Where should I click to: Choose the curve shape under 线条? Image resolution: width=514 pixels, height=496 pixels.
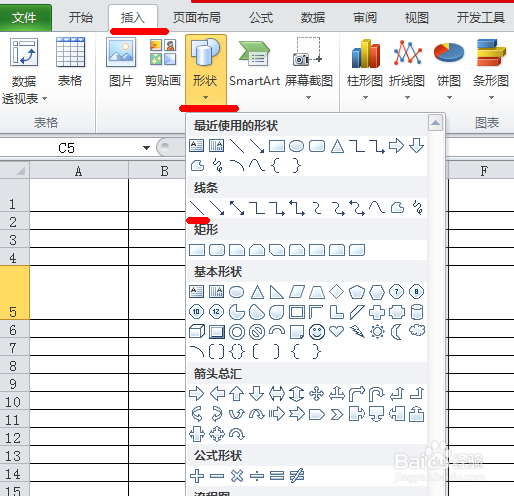(x=377, y=208)
